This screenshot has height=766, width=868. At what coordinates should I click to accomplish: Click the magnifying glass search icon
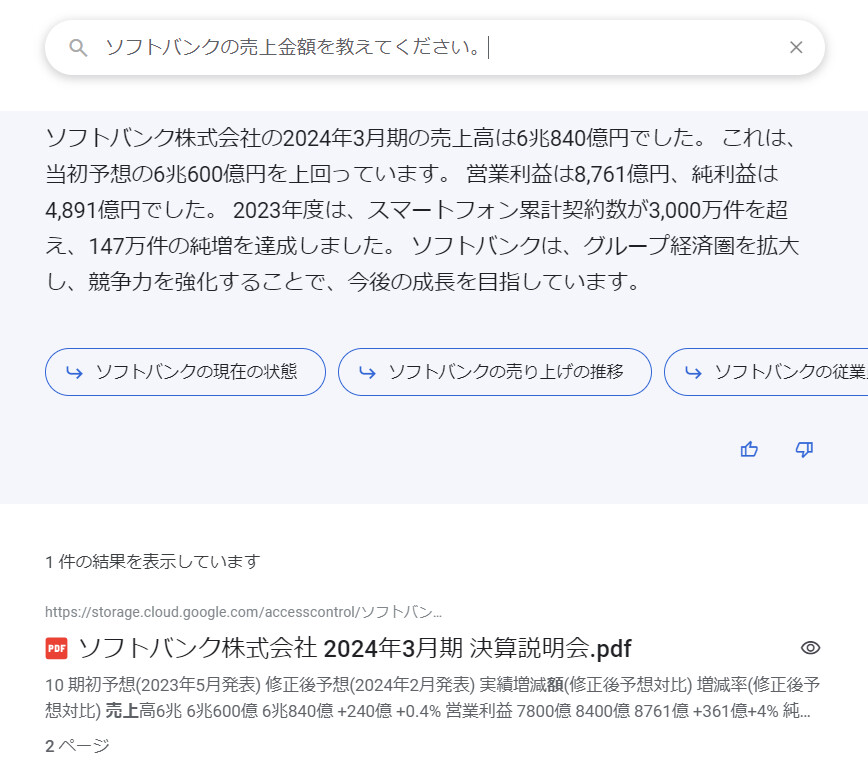pyautogui.click(x=79, y=47)
